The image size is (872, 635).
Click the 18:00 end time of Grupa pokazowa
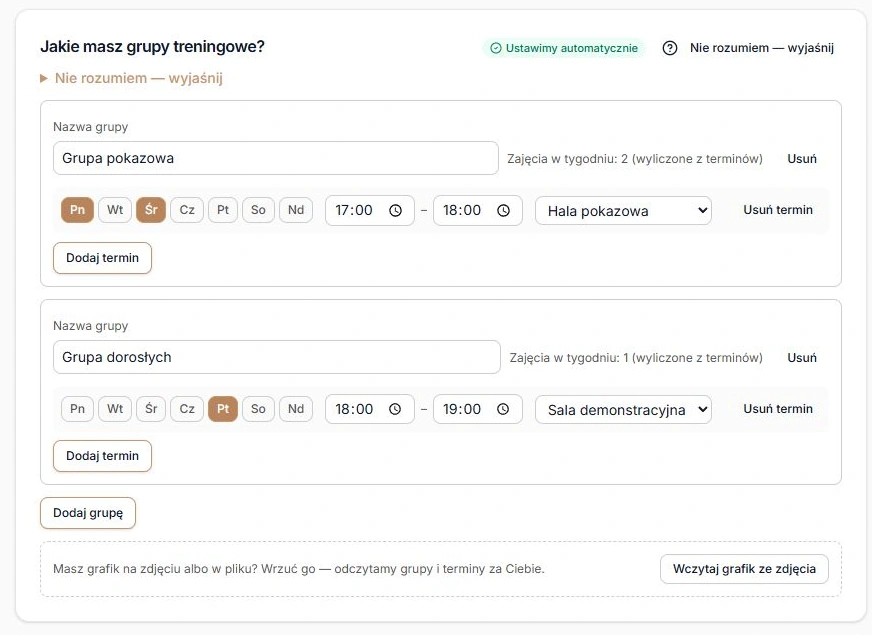click(x=478, y=211)
